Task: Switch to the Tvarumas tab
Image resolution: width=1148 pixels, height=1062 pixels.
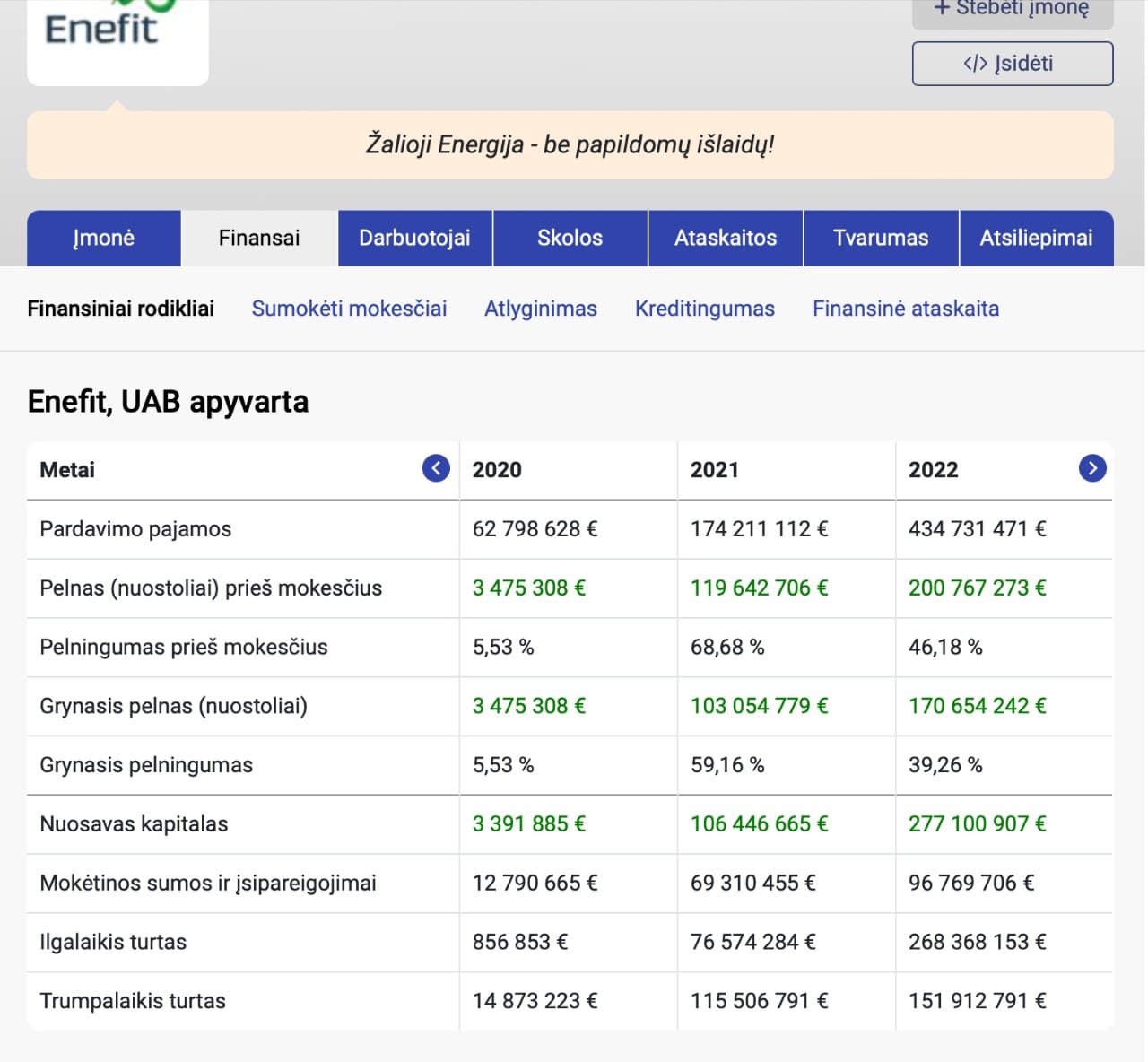Action: (x=881, y=239)
